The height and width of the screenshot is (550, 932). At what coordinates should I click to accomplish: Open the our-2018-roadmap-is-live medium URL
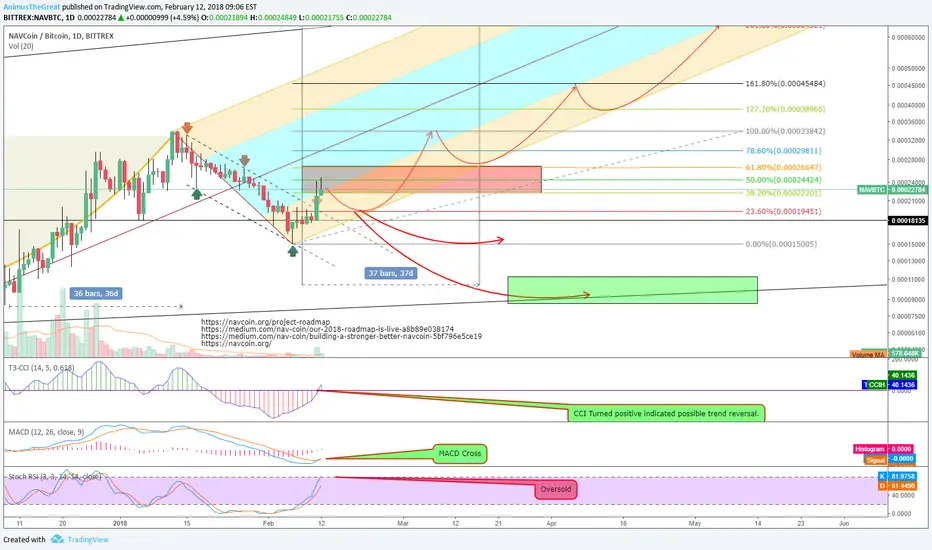pyautogui.click(x=328, y=329)
